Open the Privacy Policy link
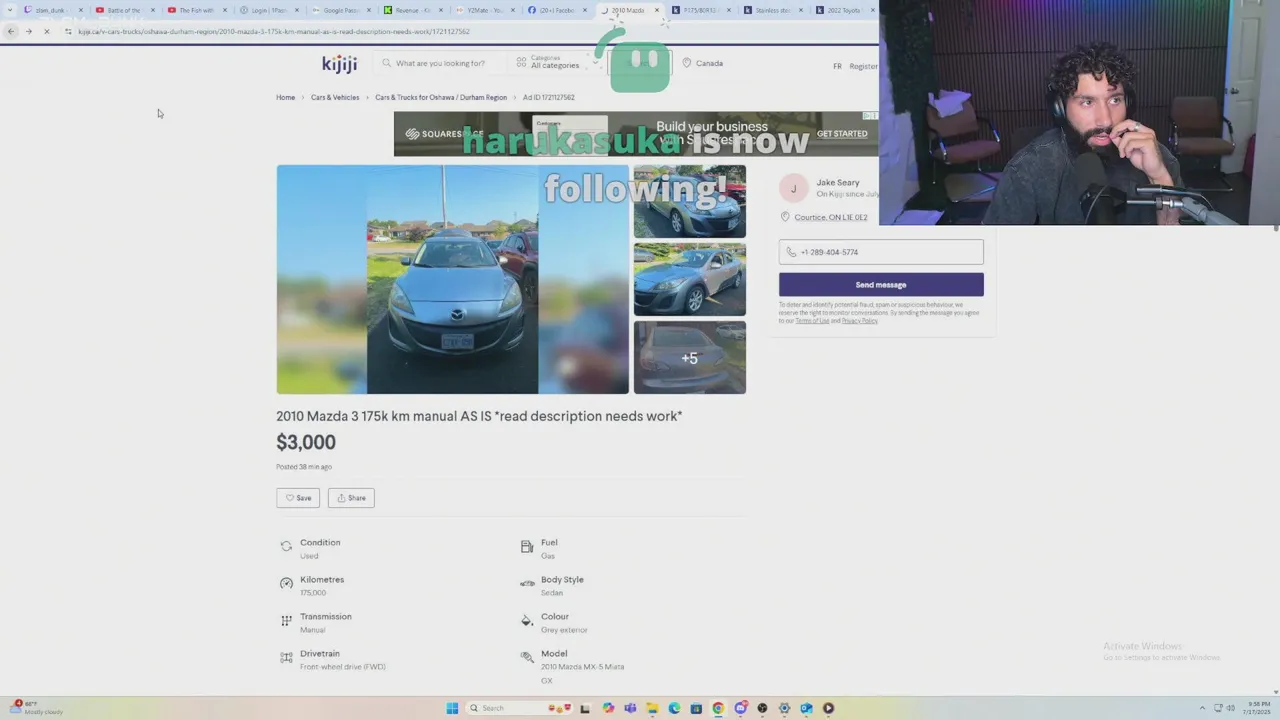The width and height of the screenshot is (1280, 720). click(860, 321)
